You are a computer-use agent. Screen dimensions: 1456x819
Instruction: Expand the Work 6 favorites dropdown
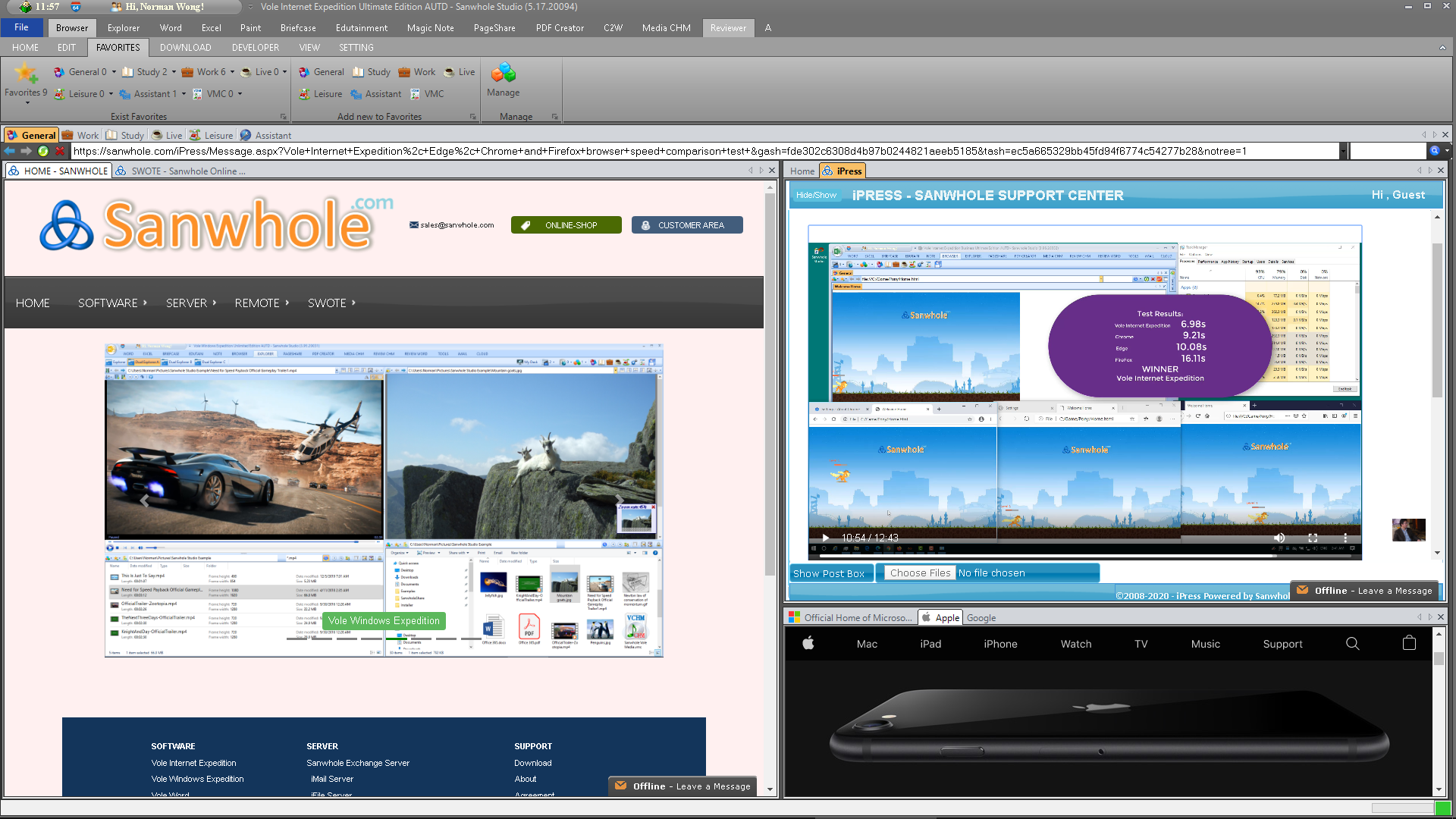232,72
